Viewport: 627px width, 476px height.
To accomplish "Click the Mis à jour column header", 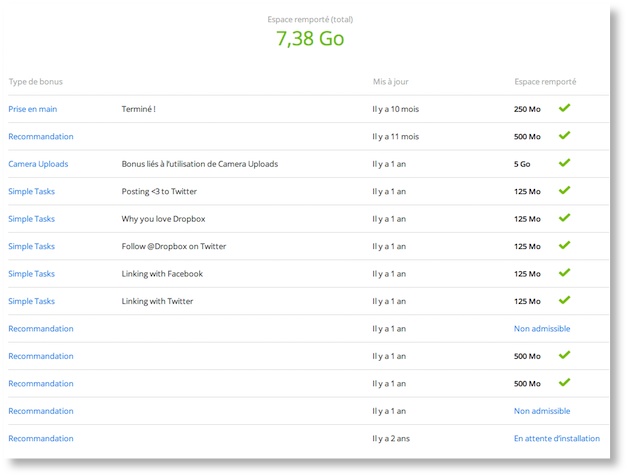I will click(391, 81).
